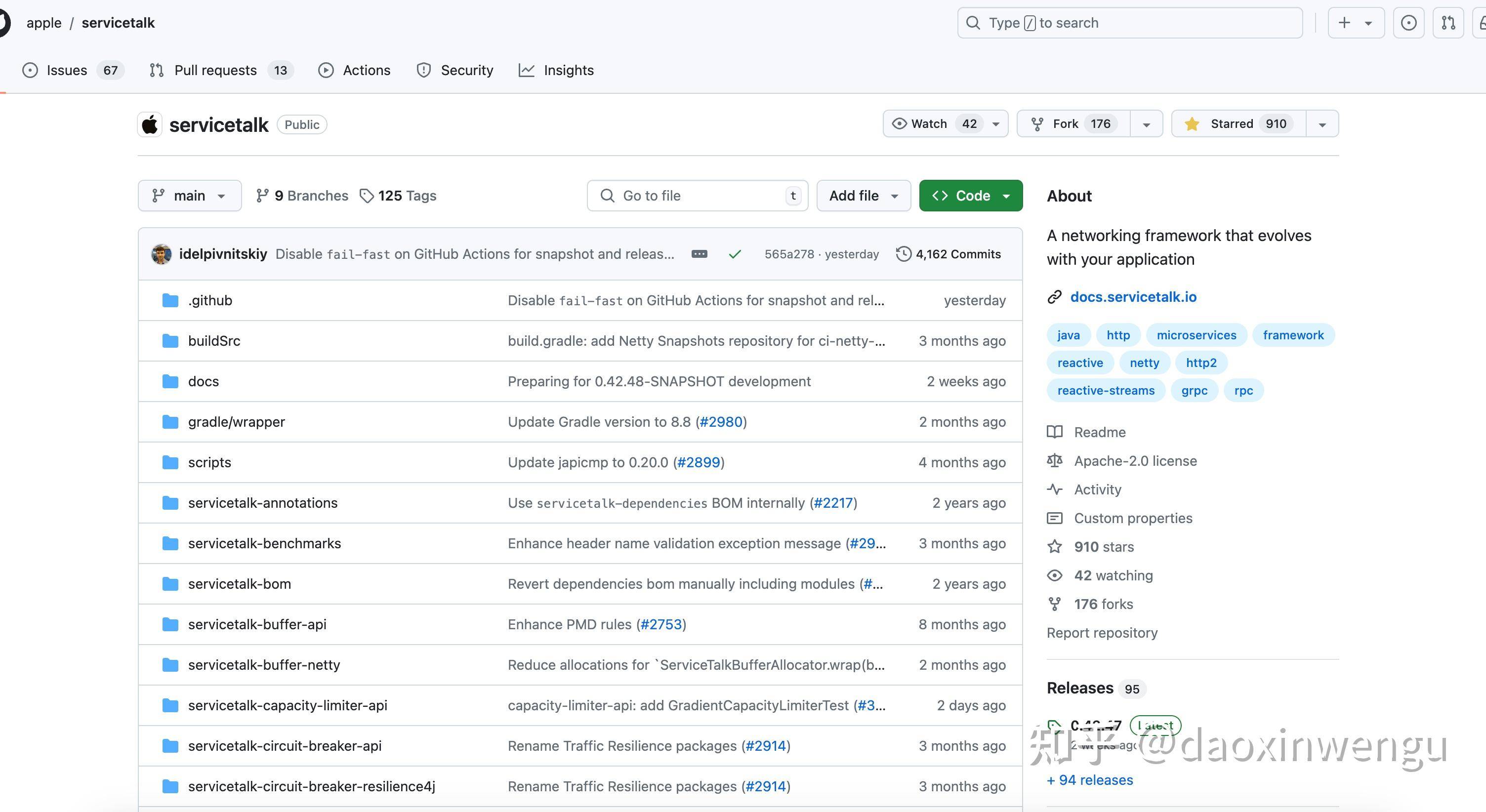This screenshot has height=812, width=1486.
Task: View the Insights tab
Action: [557, 70]
